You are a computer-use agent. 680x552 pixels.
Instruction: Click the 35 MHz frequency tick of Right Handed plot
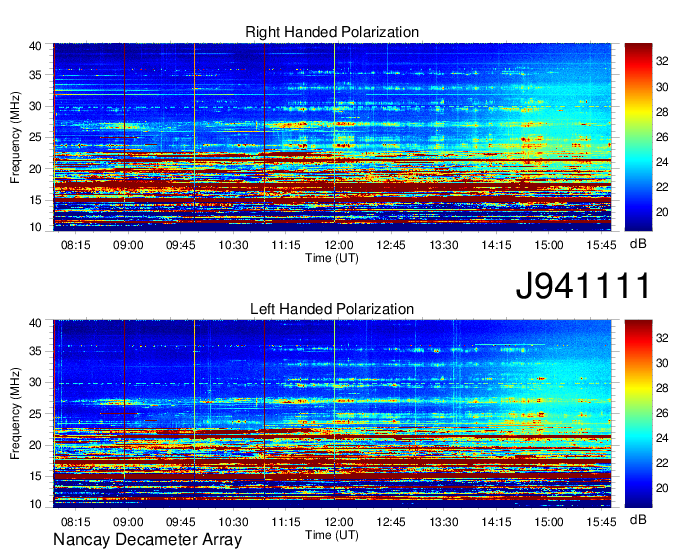coord(35,75)
